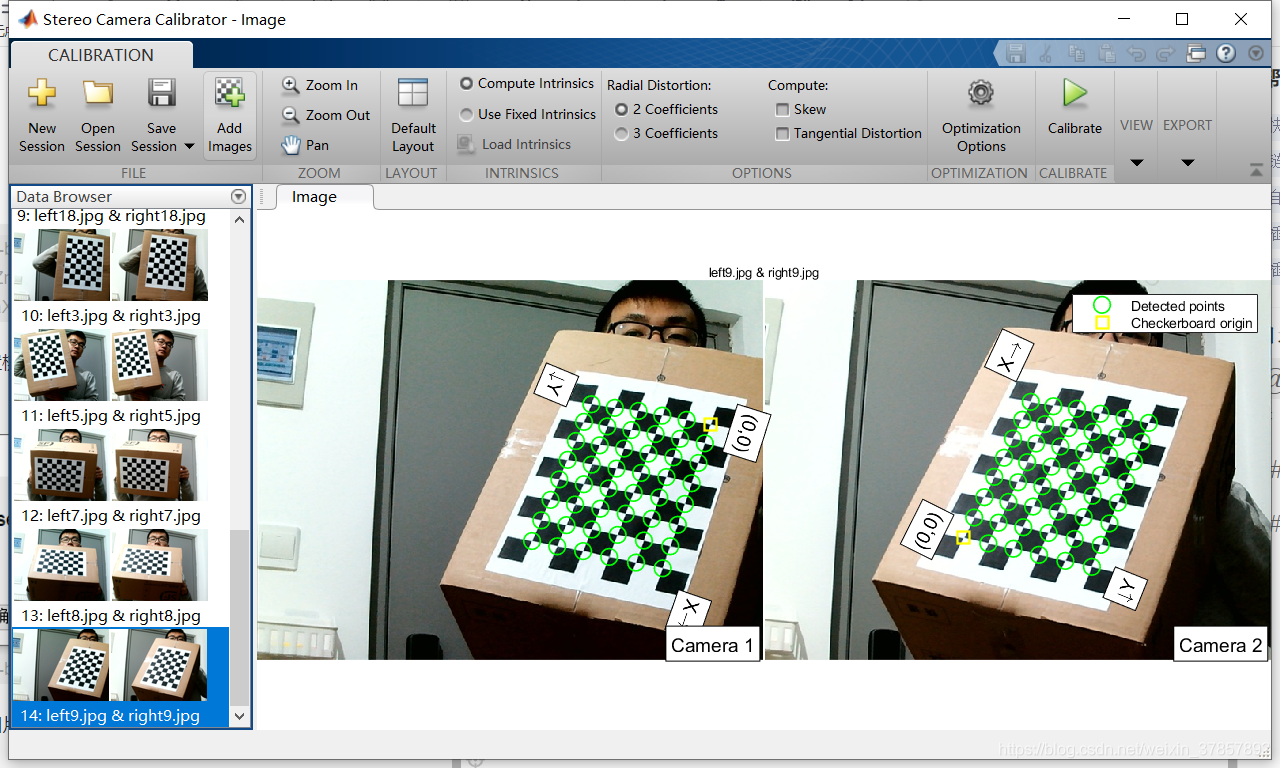Screen dimensions: 1280x768
Task: Click the label 13: left8.jpg & right8.jpg
Action: 111,615
